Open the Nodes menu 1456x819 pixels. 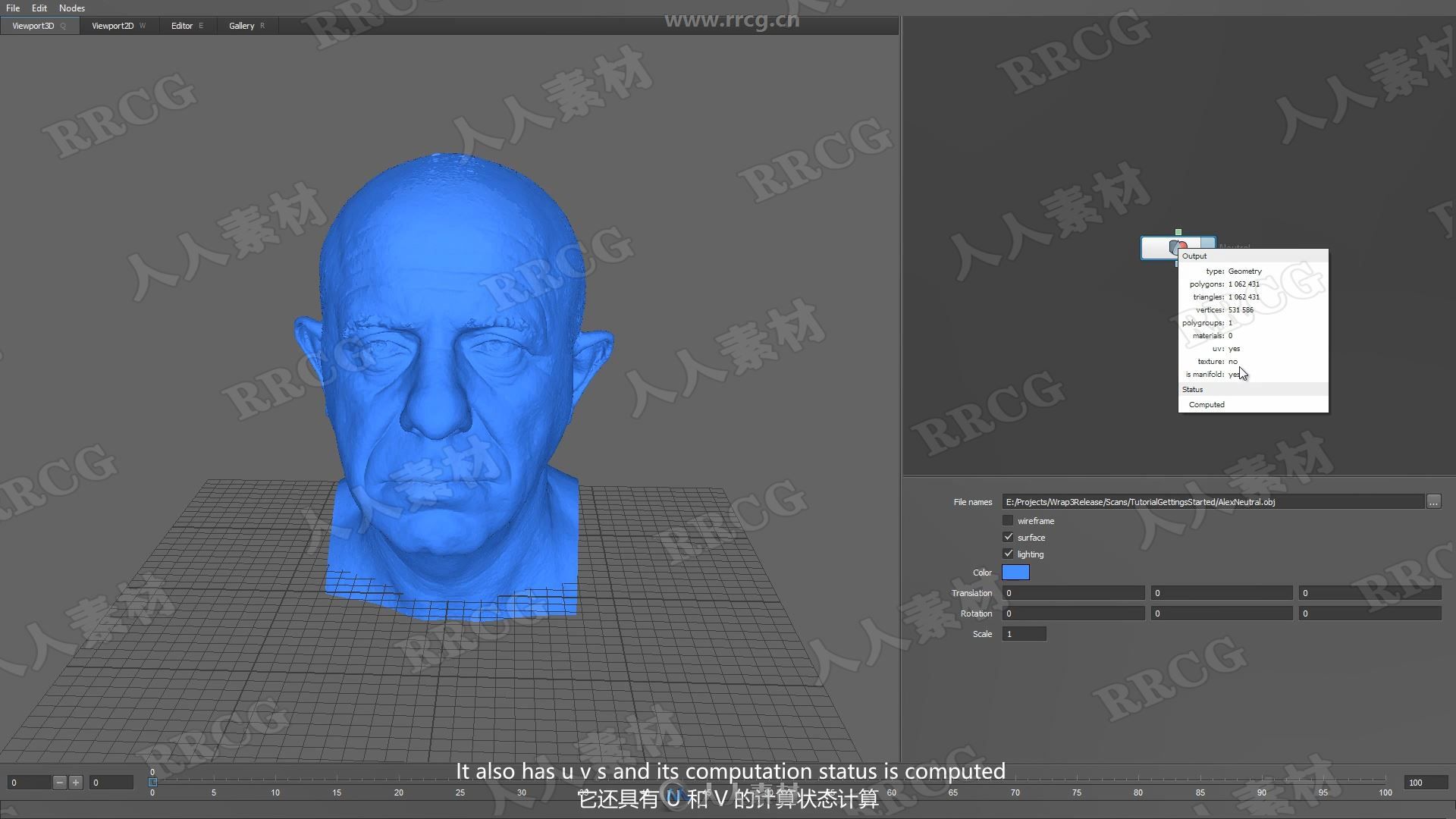[x=71, y=8]
